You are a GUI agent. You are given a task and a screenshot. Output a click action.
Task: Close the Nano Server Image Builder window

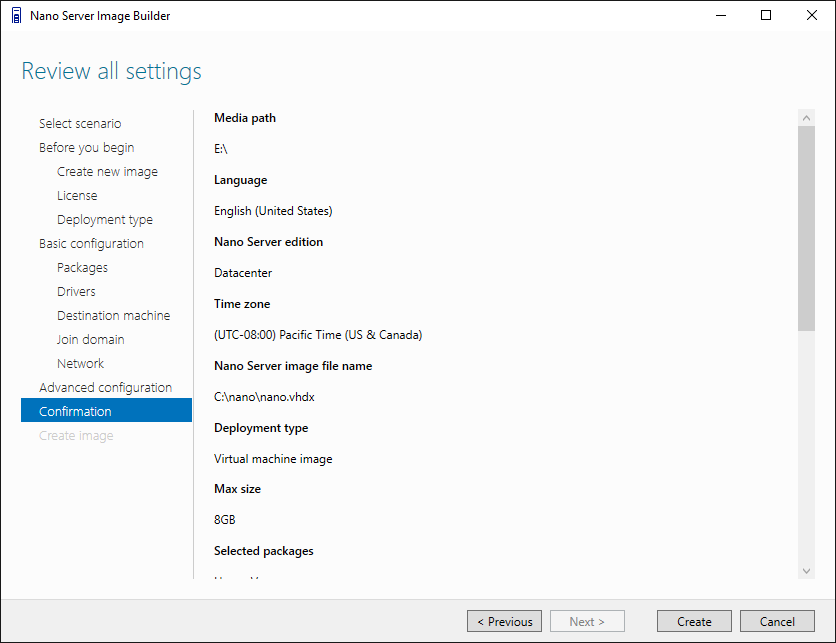tap(811, 15)
